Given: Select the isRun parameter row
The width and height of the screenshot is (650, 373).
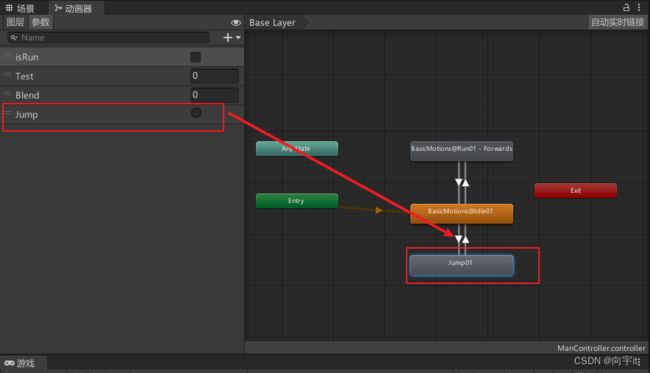Looking at the screenshot, I should [122, 57].
